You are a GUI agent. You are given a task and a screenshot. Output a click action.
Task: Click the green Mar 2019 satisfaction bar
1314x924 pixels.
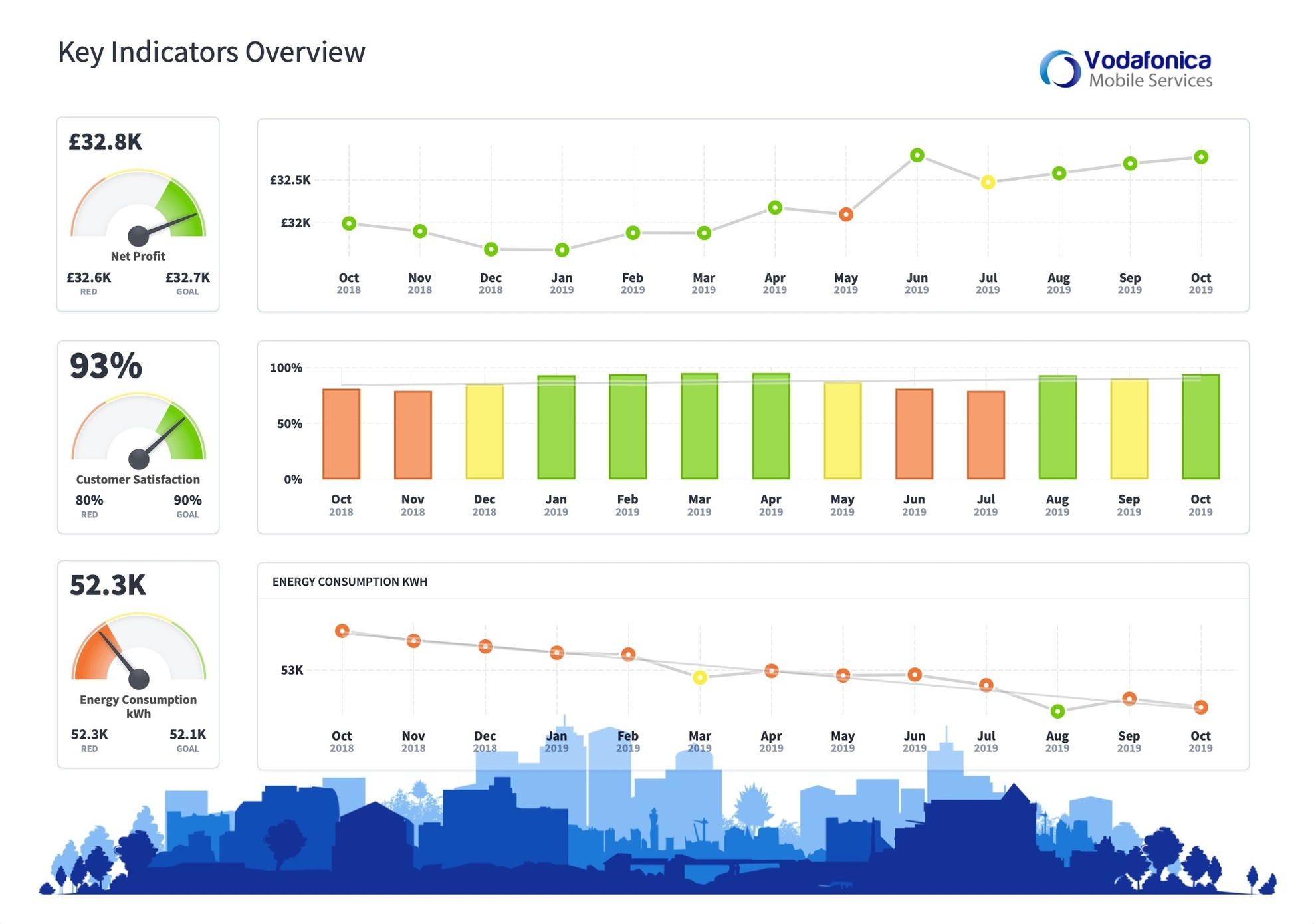[x=700, y=426]
